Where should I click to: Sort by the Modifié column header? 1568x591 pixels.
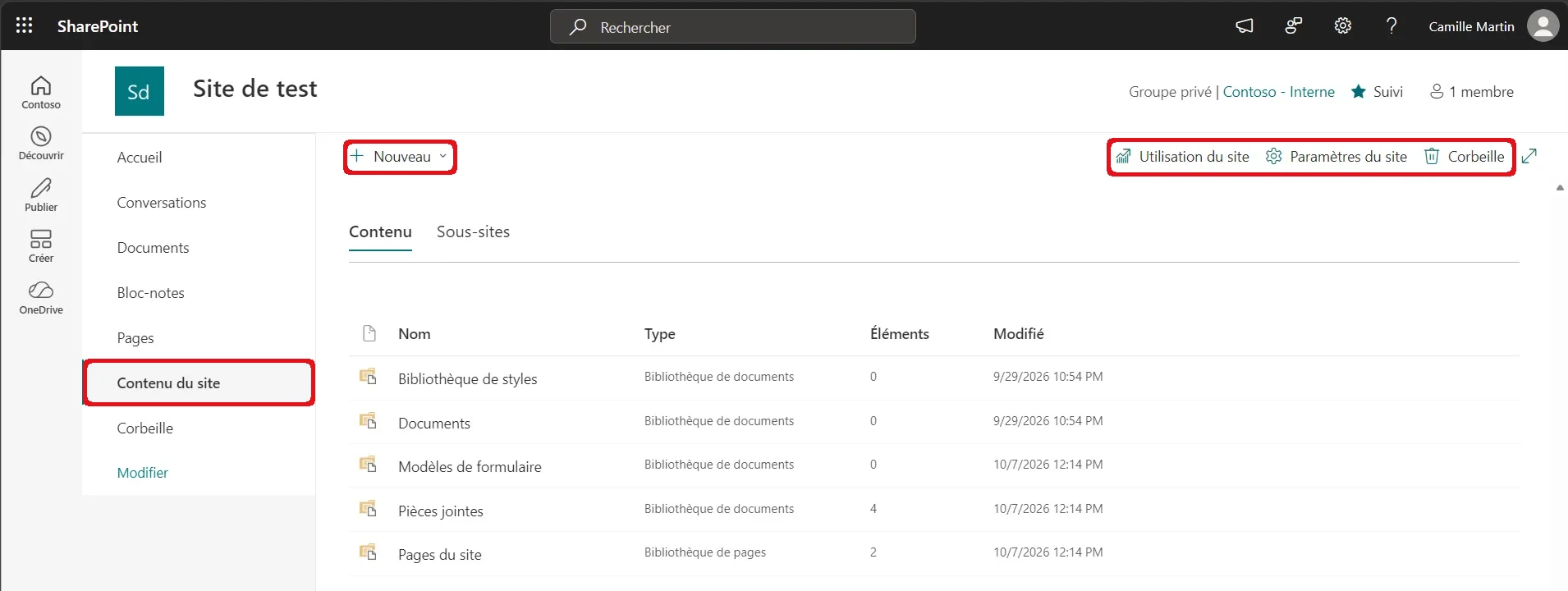pos(1019,334)
